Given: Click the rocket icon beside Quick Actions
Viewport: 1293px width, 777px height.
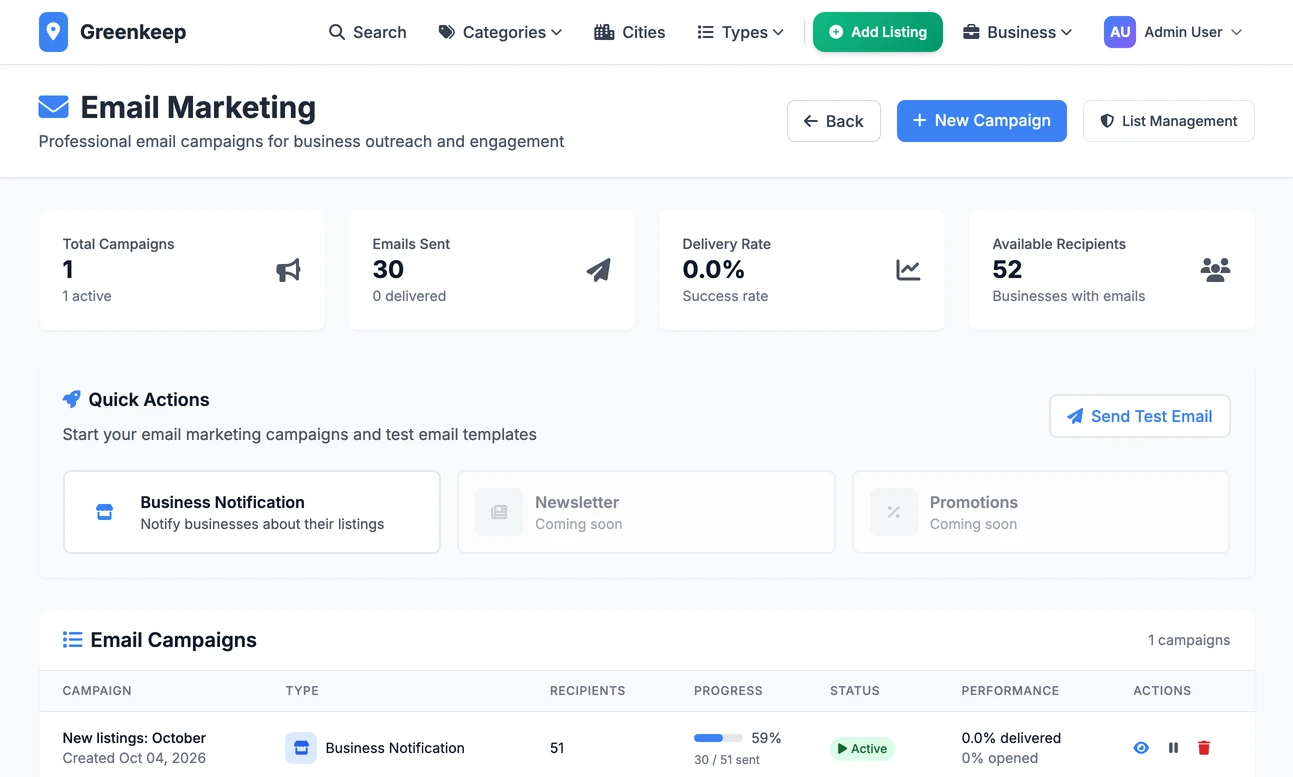Looking at the screenshot, I should coord(71,399).
